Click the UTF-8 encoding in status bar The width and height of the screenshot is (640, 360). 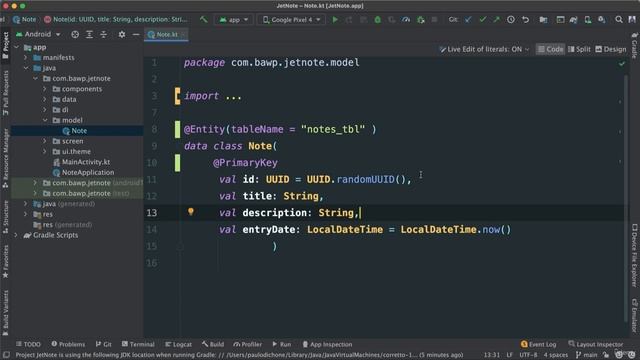(x=529, y=355)
